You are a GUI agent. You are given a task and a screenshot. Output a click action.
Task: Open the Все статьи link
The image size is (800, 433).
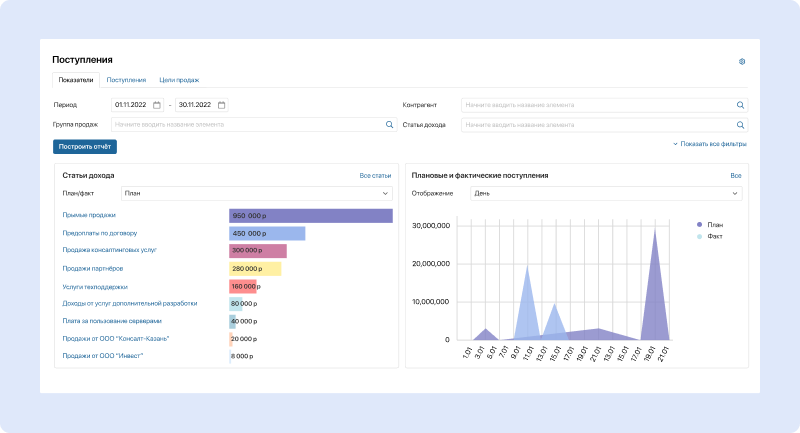tap(375, 175)
